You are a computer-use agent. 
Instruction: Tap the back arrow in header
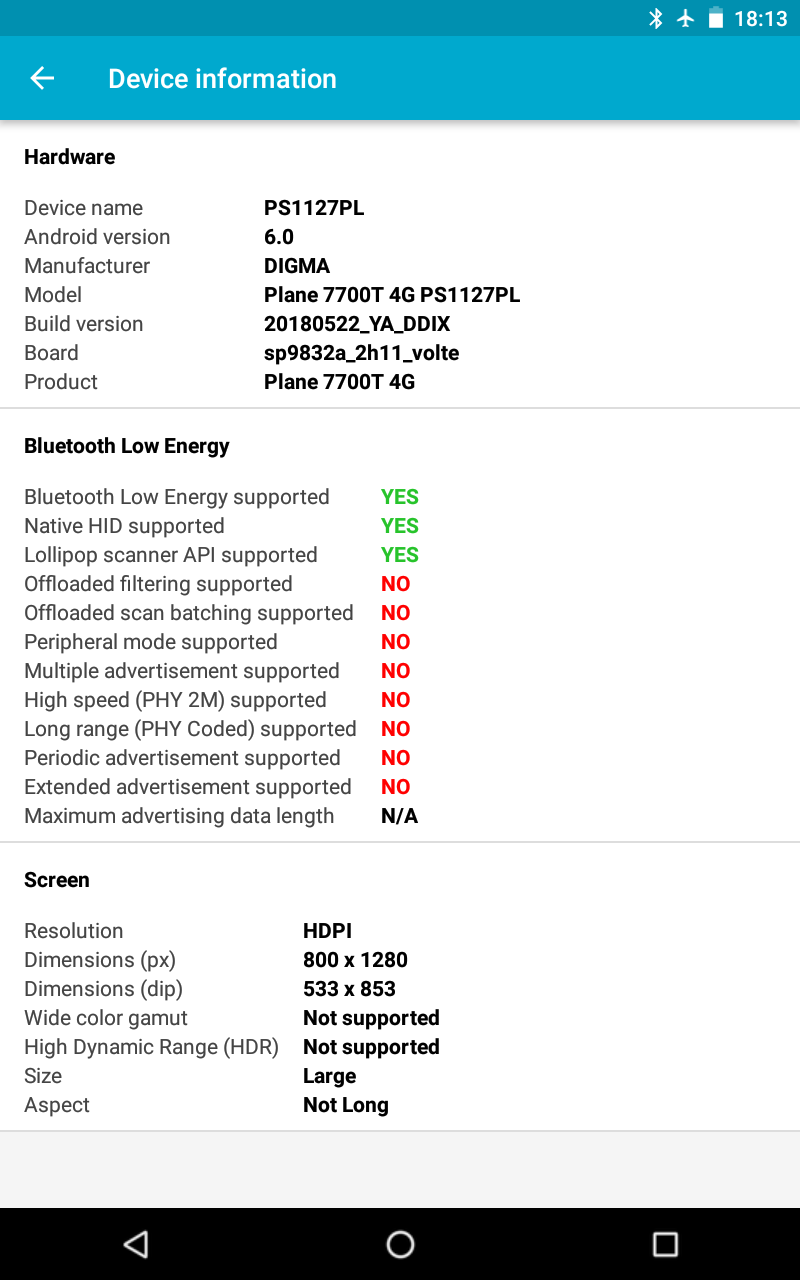(42, 78)
